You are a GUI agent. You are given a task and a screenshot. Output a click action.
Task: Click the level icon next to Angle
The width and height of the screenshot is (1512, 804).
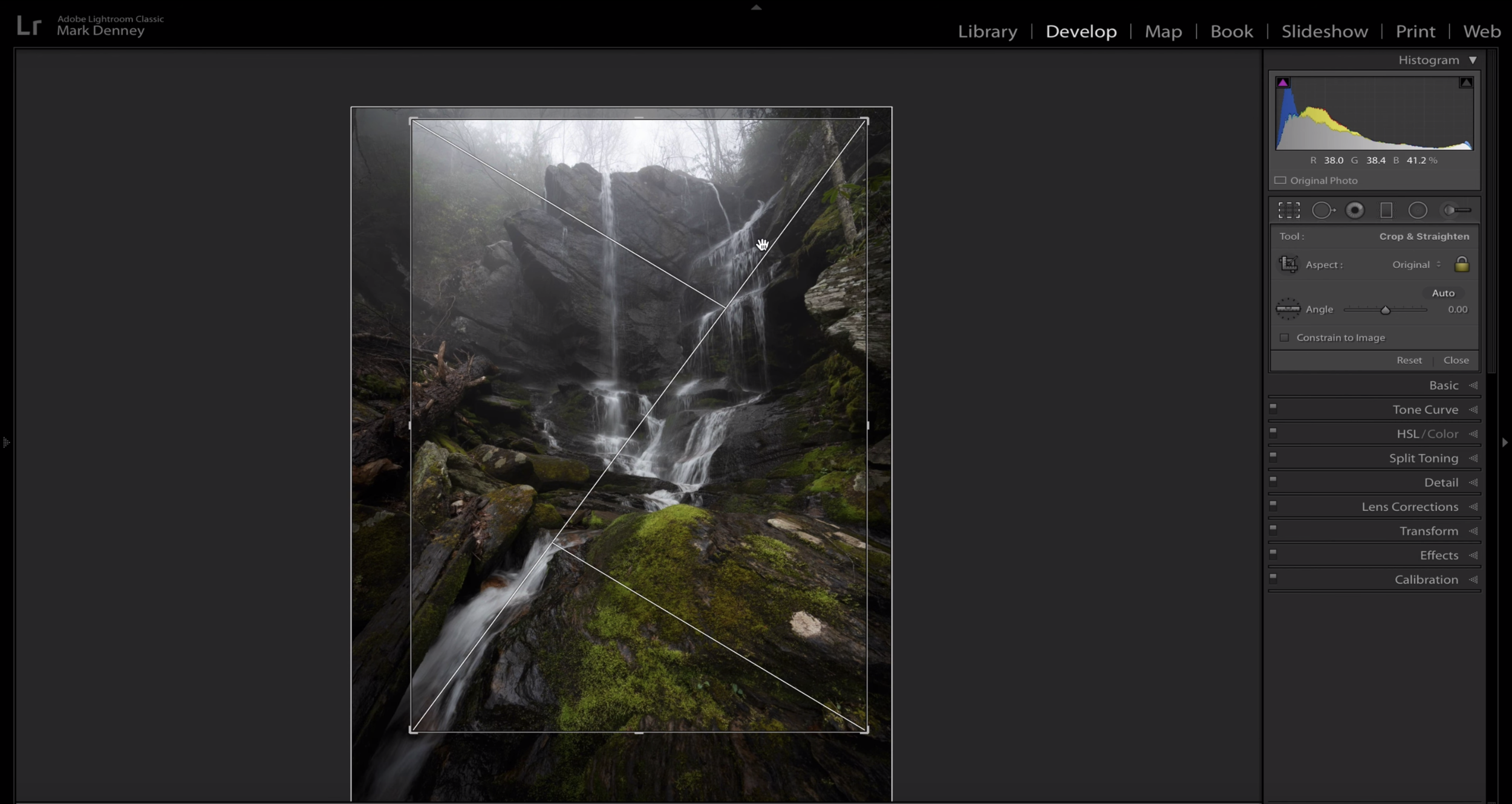click(x=1290, y=309)
